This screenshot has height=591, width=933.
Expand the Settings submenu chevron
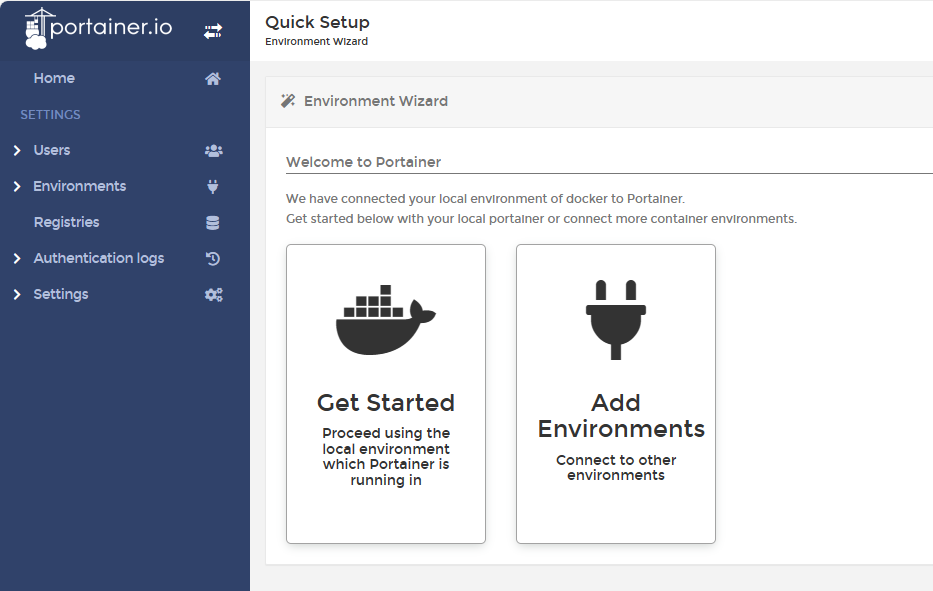(17, 295)
